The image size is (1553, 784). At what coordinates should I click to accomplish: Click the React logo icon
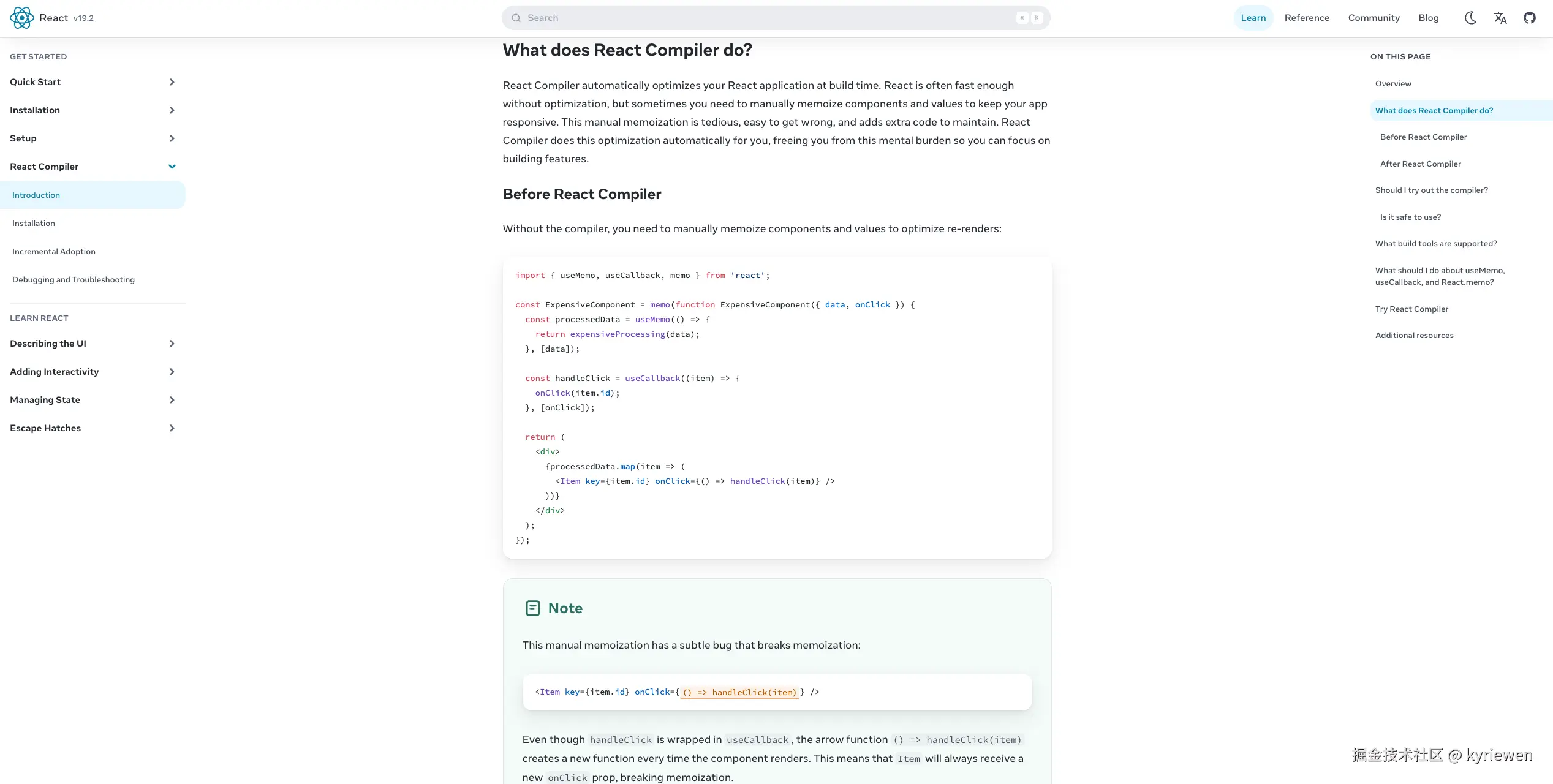point(22,18)
